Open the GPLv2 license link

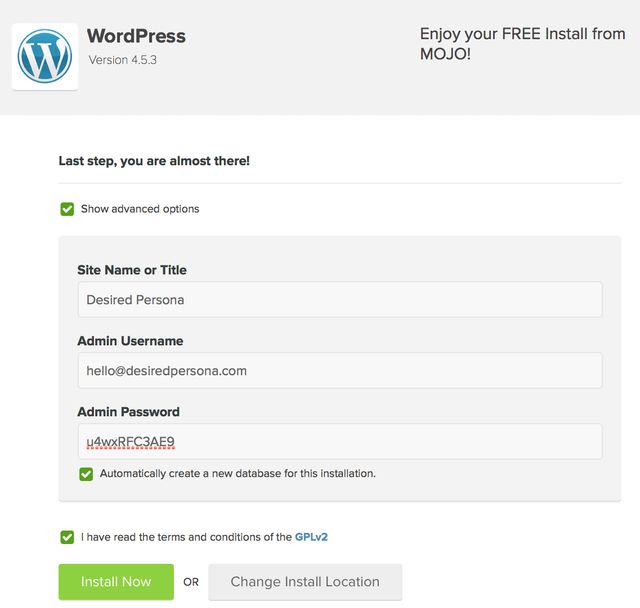pyautogui.click(x=311, y=537)
